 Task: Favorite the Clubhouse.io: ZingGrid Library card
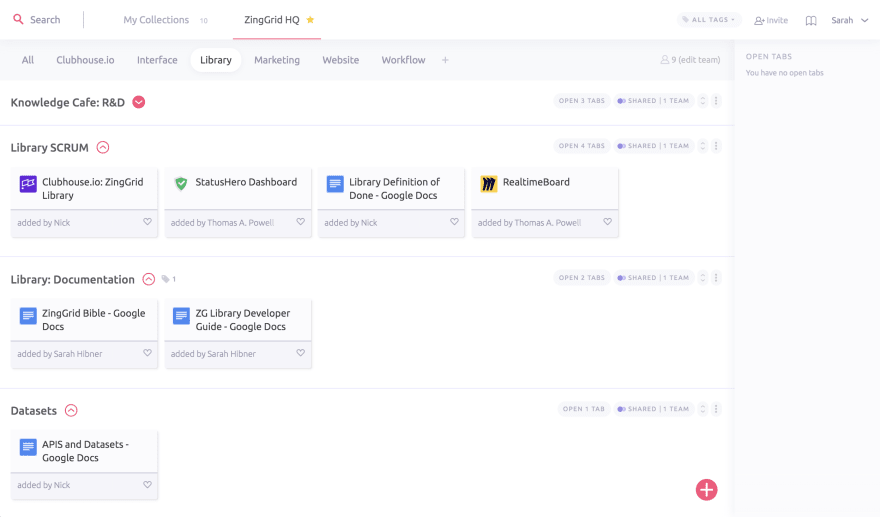(x=147, y=222)
